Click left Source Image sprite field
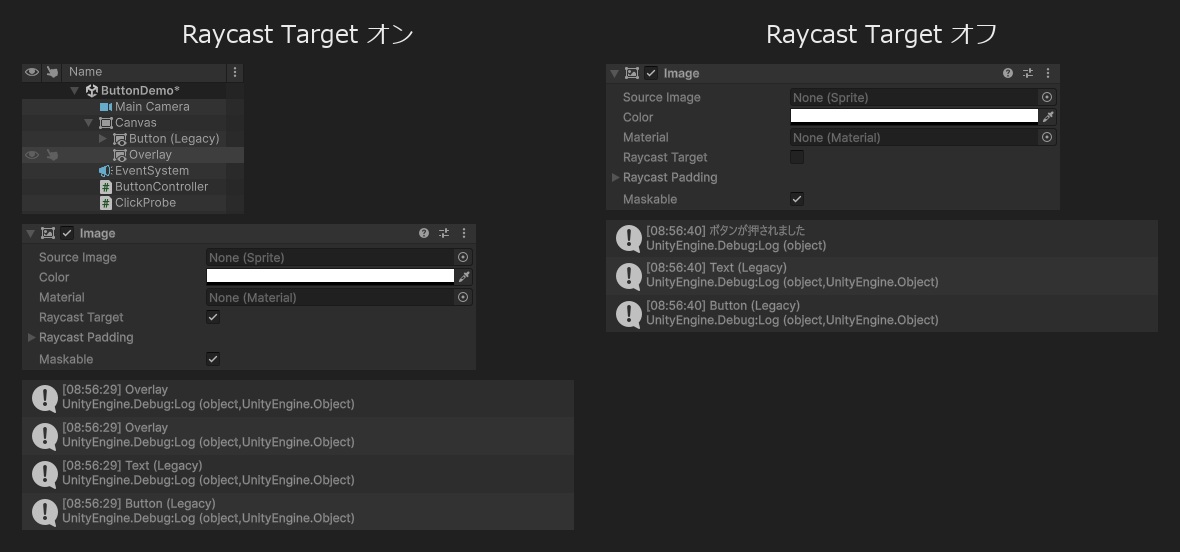The image size is (1180, 552). point(330,257)
